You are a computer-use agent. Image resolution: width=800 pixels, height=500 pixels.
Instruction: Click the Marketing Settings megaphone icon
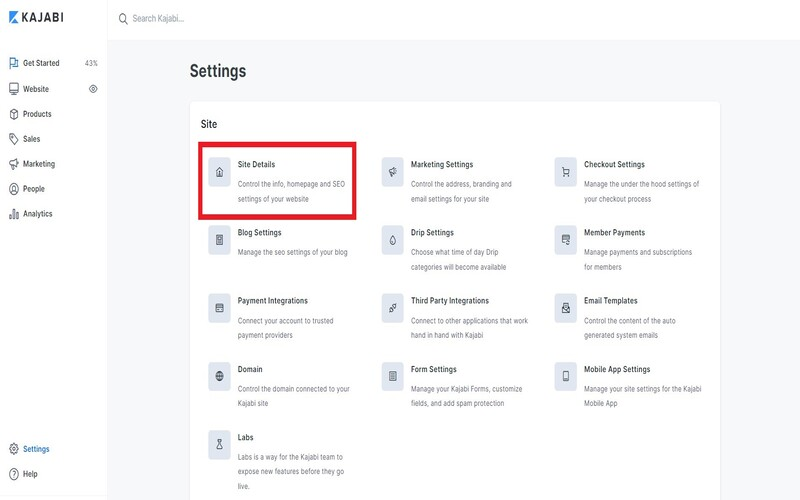pos(392,172)
